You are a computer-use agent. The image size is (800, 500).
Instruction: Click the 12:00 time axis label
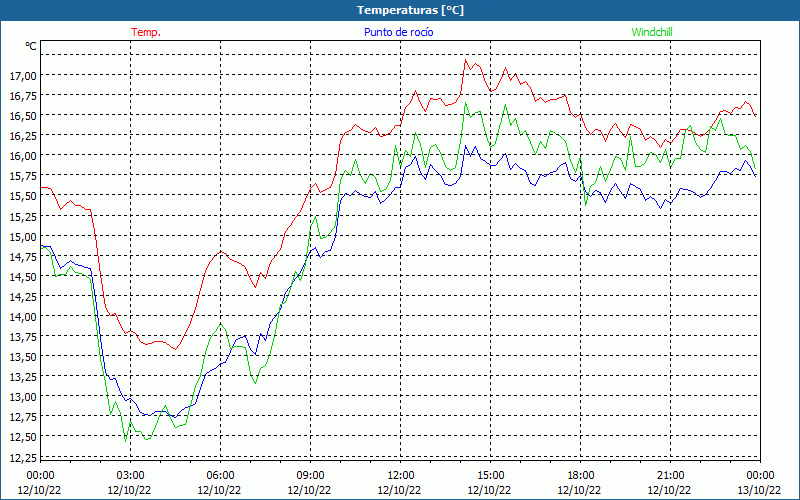click(x=401, y=476)
